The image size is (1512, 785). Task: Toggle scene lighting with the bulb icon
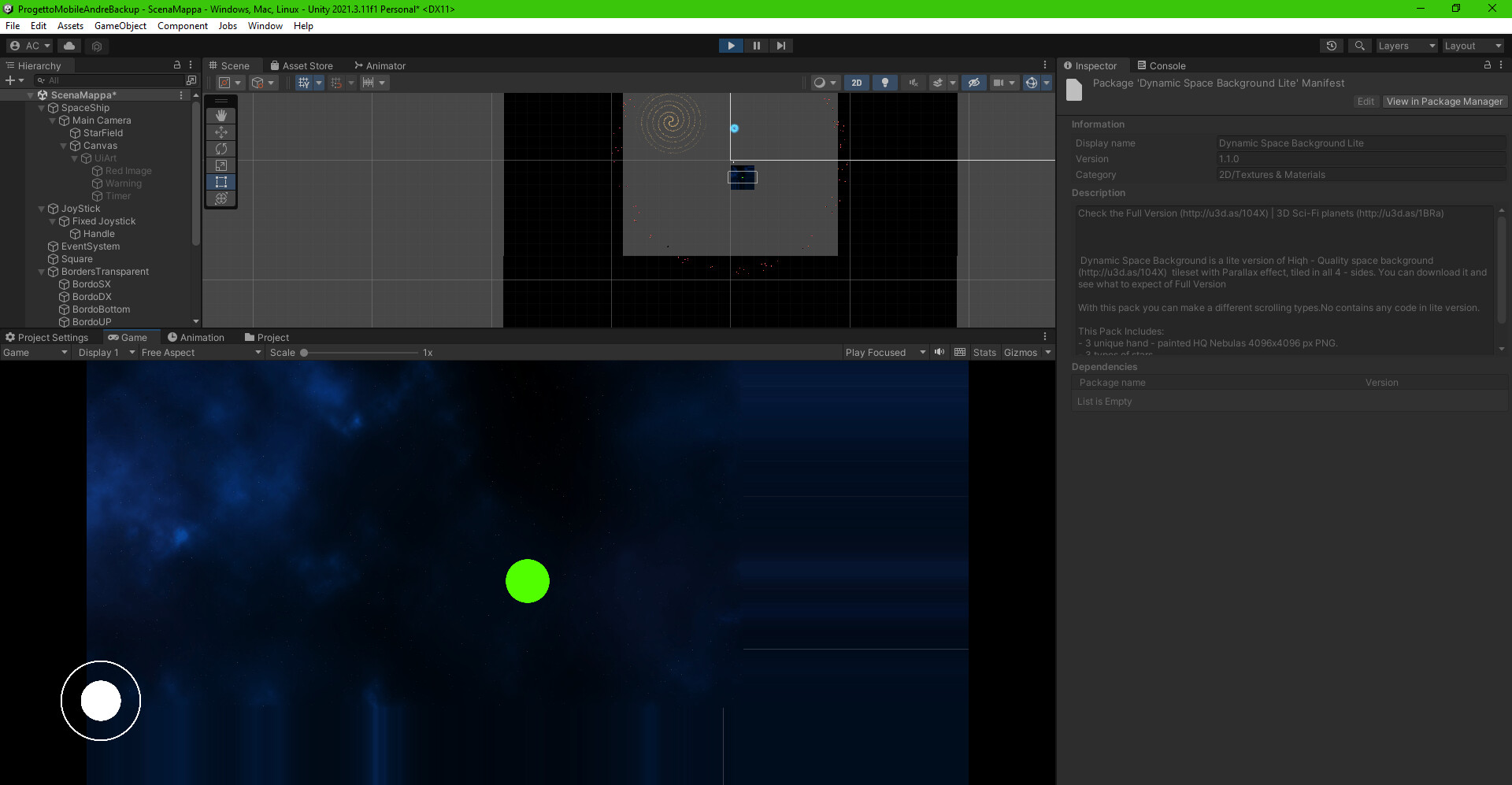pyautogui.click(x=885, y=82)
